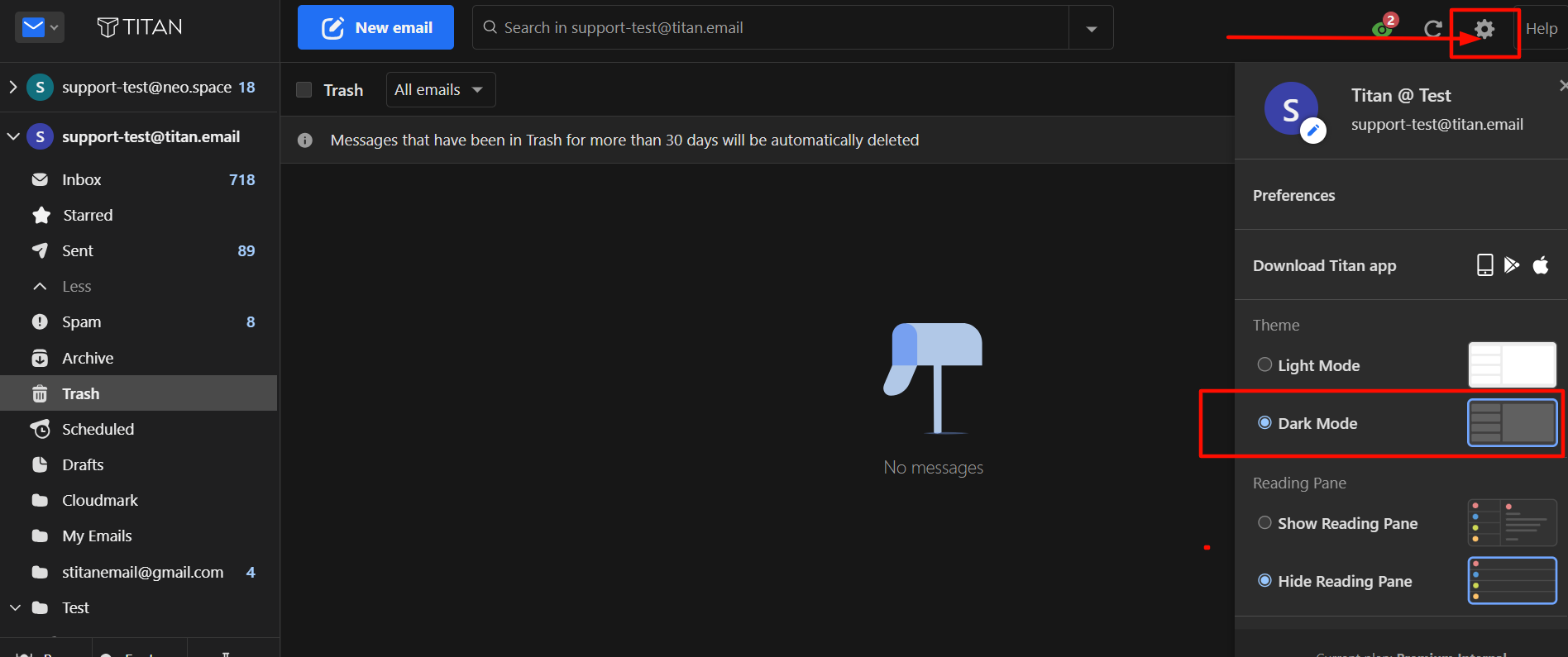Click the profile avatar with letter S
This screenshot has height=657, width=1568.
1291,109
